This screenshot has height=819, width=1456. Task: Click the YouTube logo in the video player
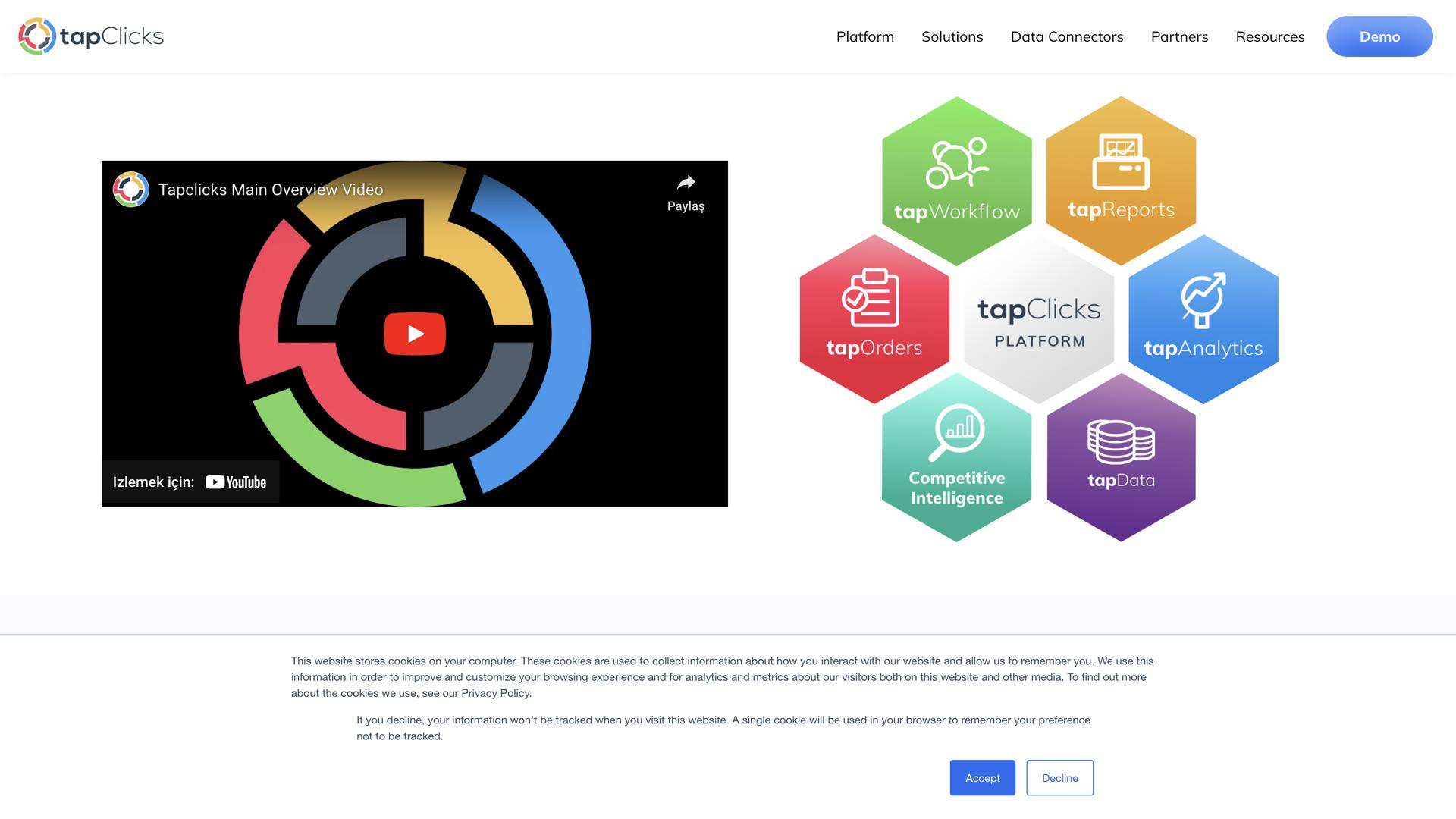coord(236,481)
